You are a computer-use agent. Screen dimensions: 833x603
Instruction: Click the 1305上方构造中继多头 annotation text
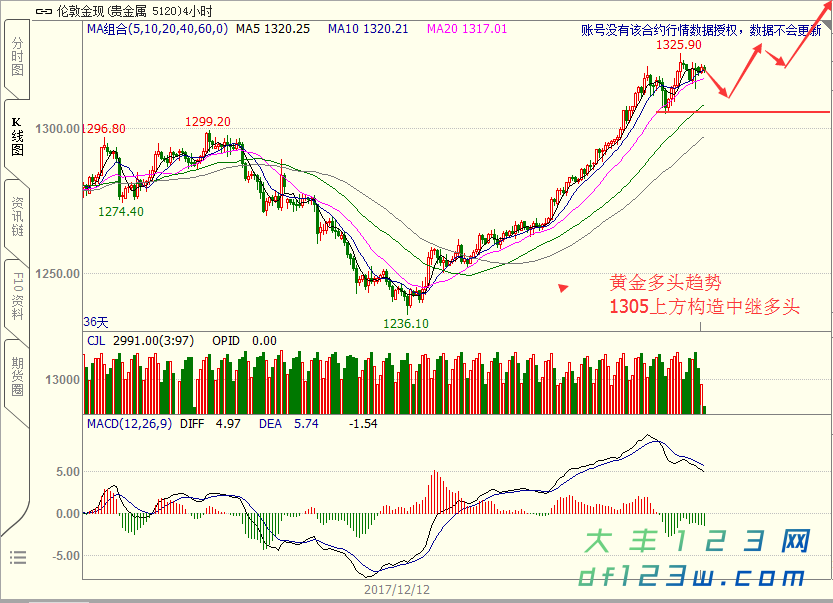(x=705, y=307)
